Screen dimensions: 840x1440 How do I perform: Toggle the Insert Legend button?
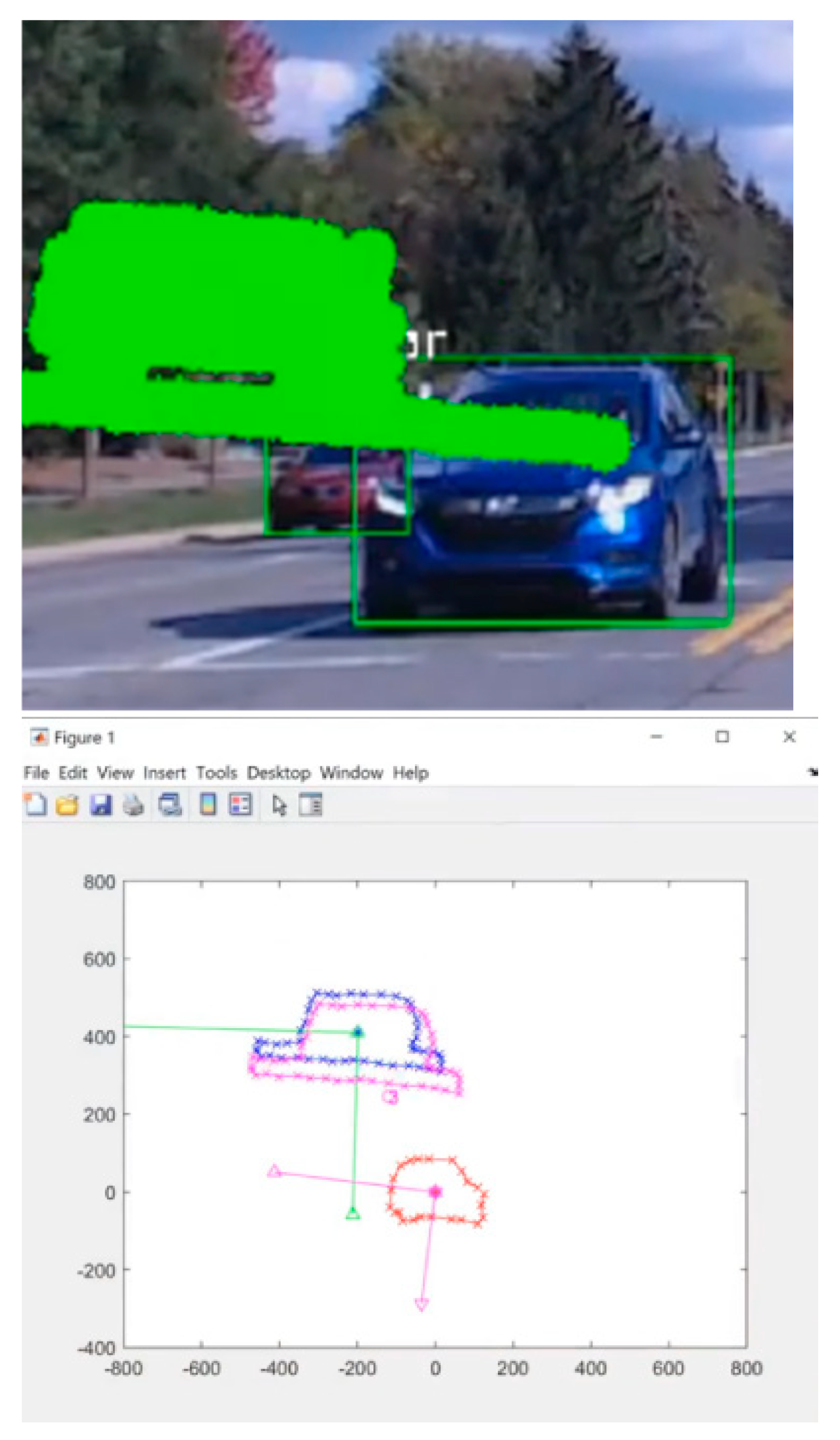tap(240, 805)
